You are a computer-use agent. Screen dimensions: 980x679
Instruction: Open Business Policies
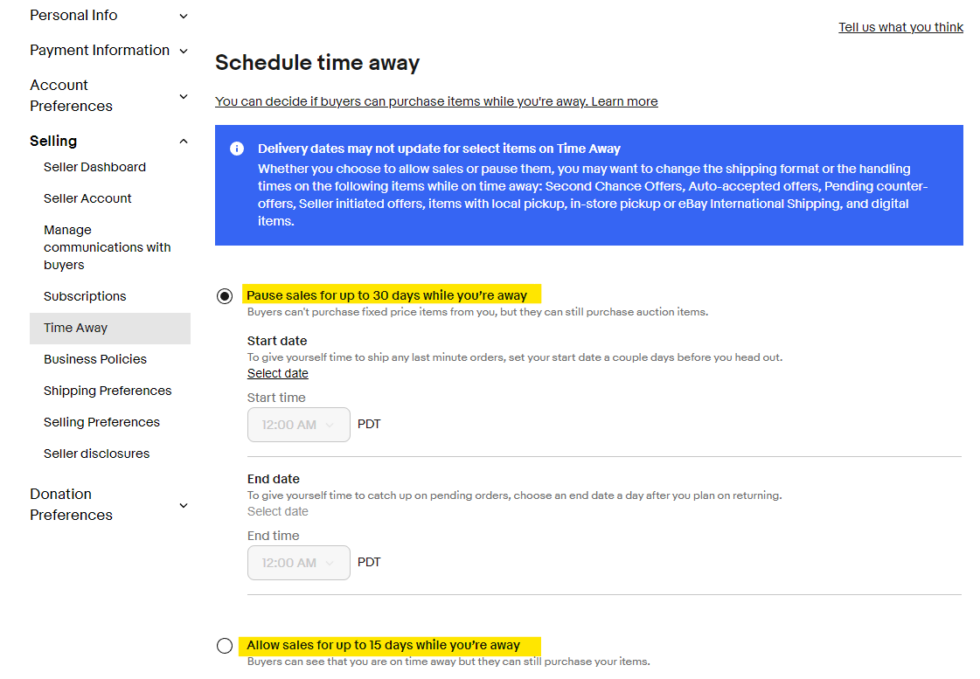click(96, 359)
